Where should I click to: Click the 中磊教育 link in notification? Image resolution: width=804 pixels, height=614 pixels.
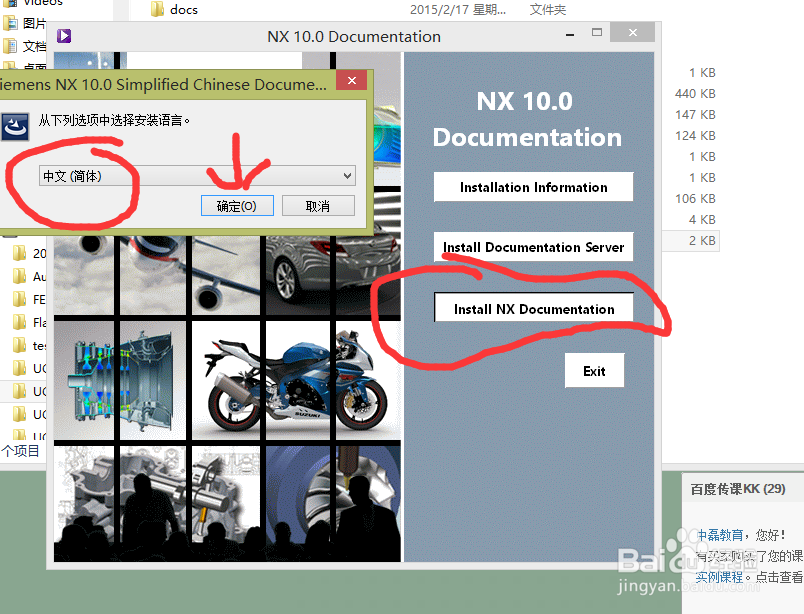(720, 535)
